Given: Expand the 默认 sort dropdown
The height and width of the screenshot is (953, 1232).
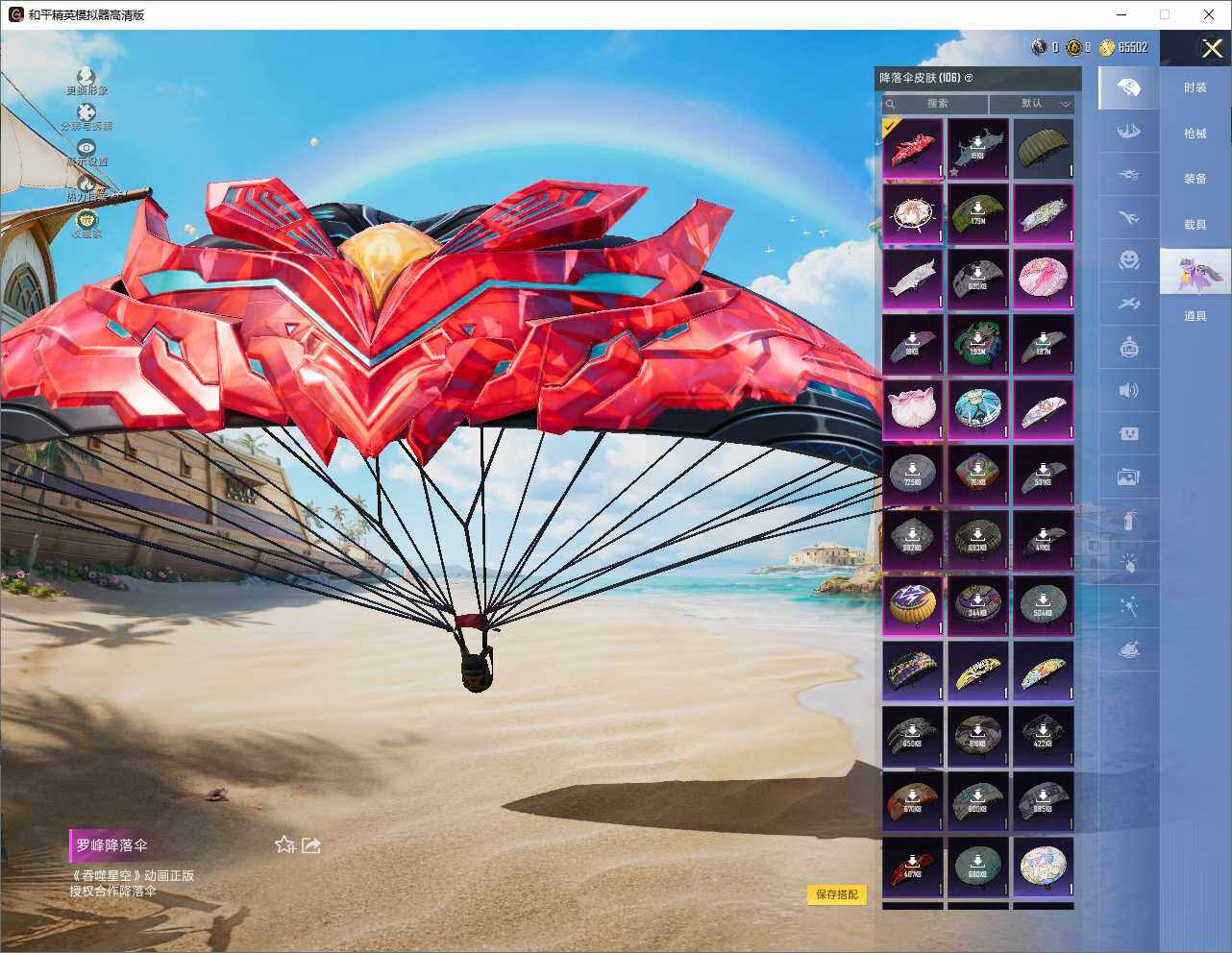Looking at the screenshot, I should click(x=1032, y=104).
